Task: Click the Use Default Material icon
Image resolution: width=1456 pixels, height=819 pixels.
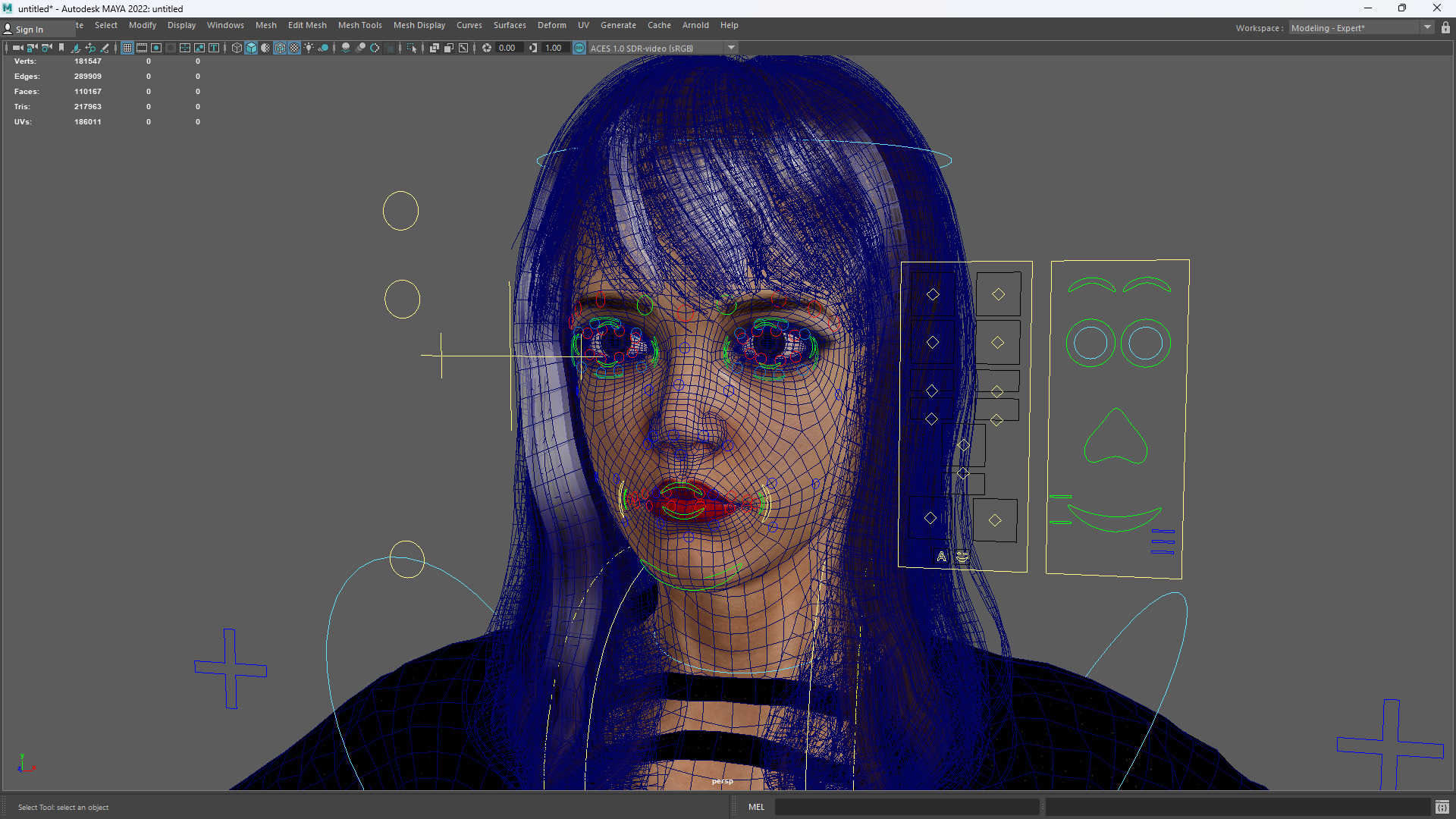Action: (265, 48)
